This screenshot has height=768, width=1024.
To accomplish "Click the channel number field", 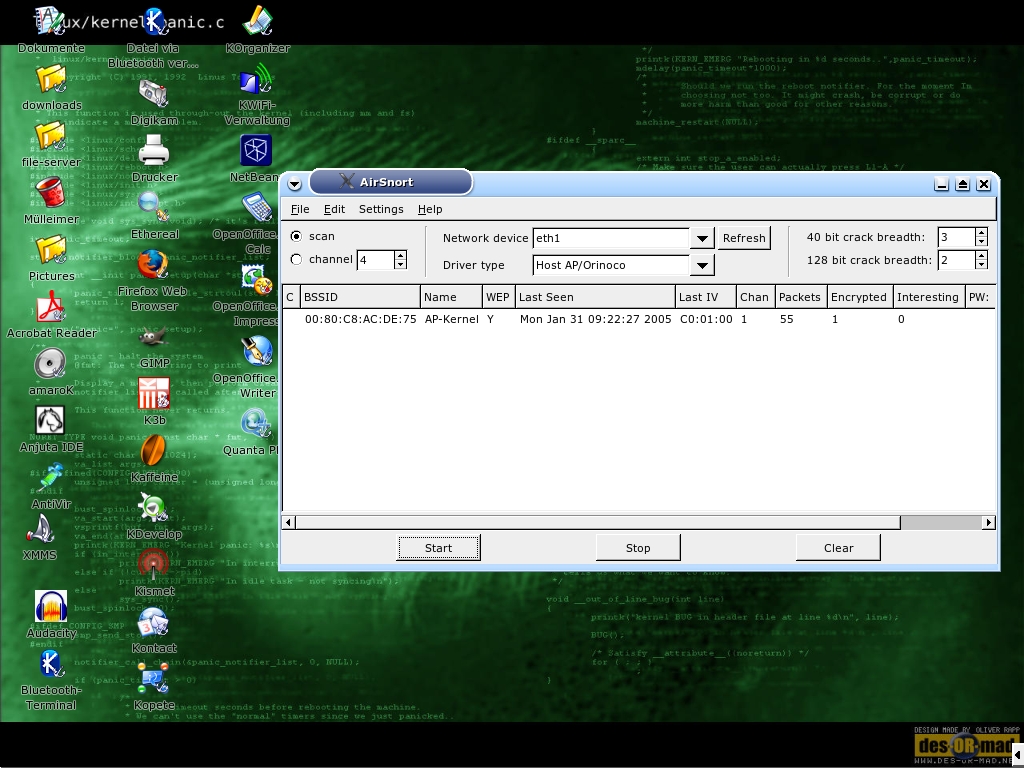I will point(376,260).
